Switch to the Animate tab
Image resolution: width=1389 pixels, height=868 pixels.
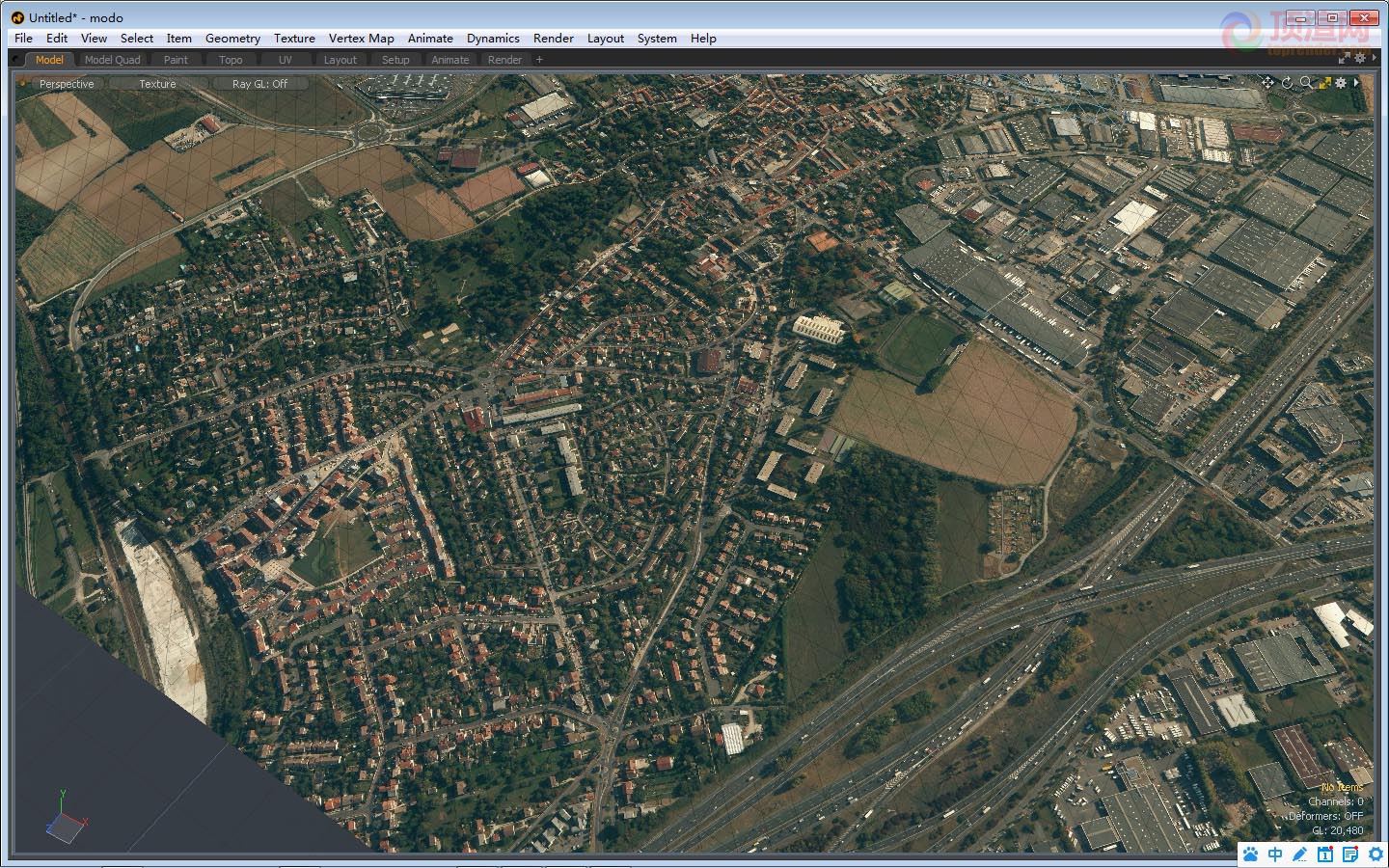tap(449, 60)
